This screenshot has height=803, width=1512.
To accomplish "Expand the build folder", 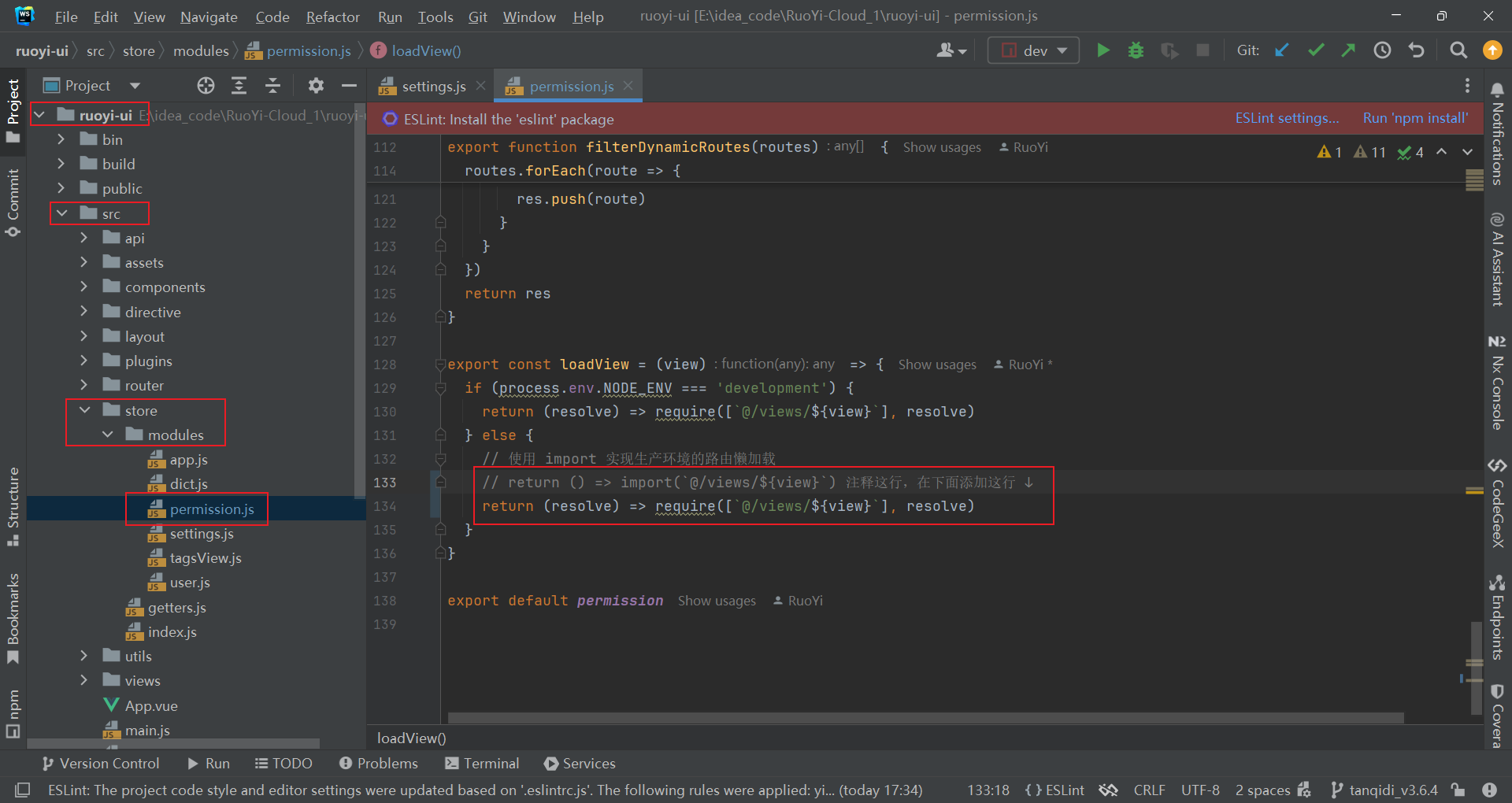I will pyautogui.click(x=61, y=164).
